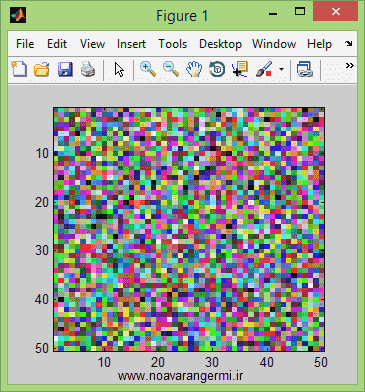365x392 pixels.
Task: Activate the Zoom In magnifier tool
Action: (x=148, y=69)
